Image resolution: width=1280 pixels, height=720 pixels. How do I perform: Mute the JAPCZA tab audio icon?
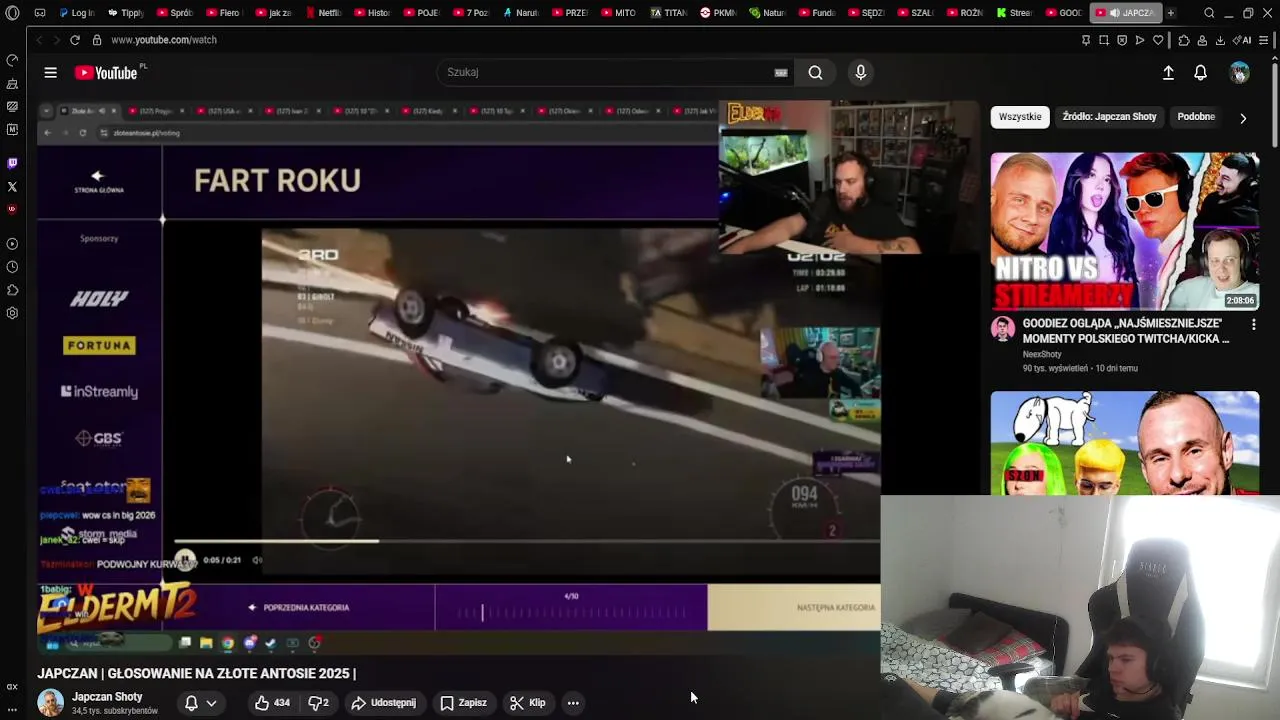pos(1114,13)
